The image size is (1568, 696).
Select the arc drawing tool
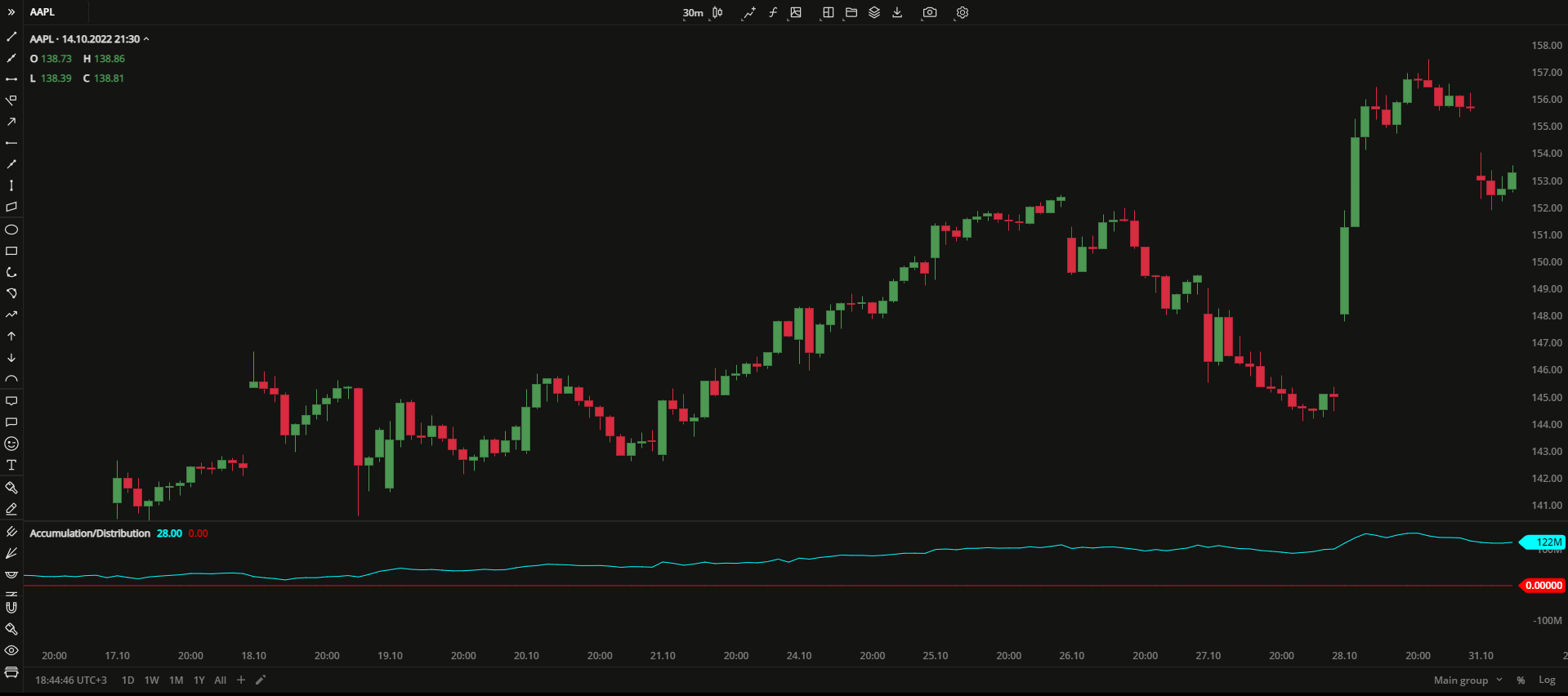[x=11, y=379]
